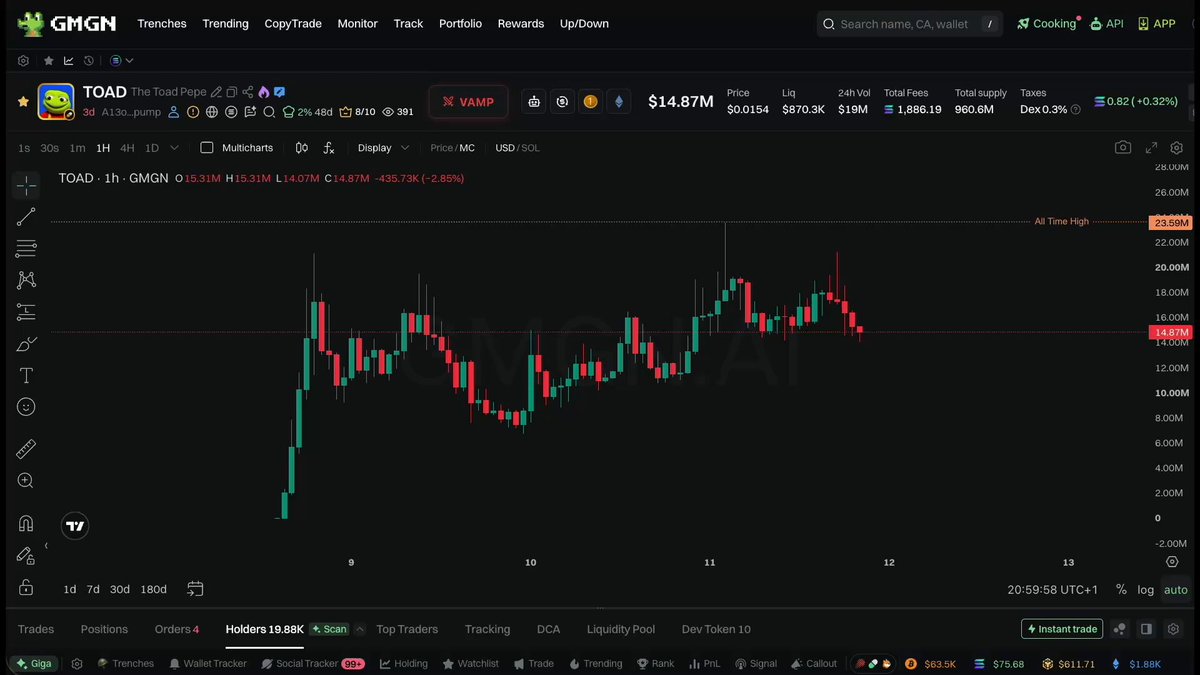Copy the TOAD token name
Screen dimensions: 1200x675
[x=232, y=92]
